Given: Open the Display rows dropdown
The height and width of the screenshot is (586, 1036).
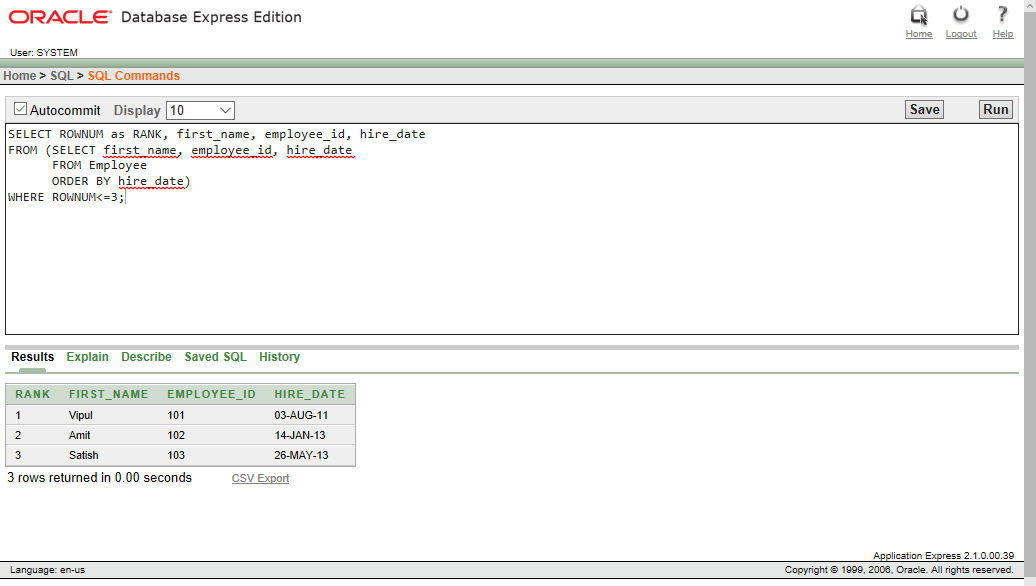Looking at the screenshot, I should pos(200,110).
